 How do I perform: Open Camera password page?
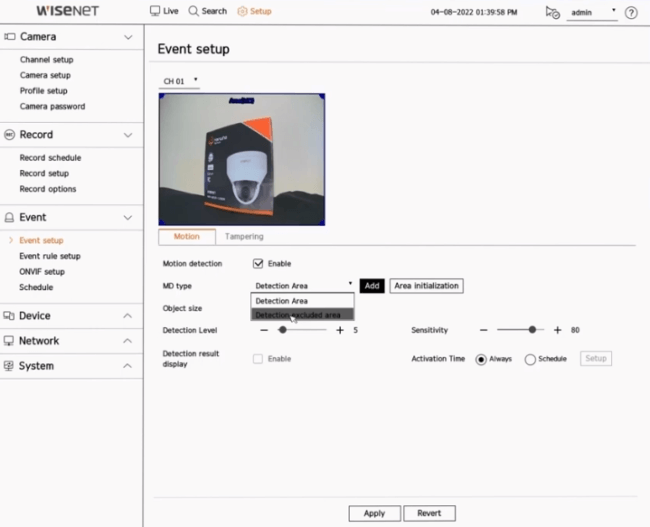pos(52,107)
